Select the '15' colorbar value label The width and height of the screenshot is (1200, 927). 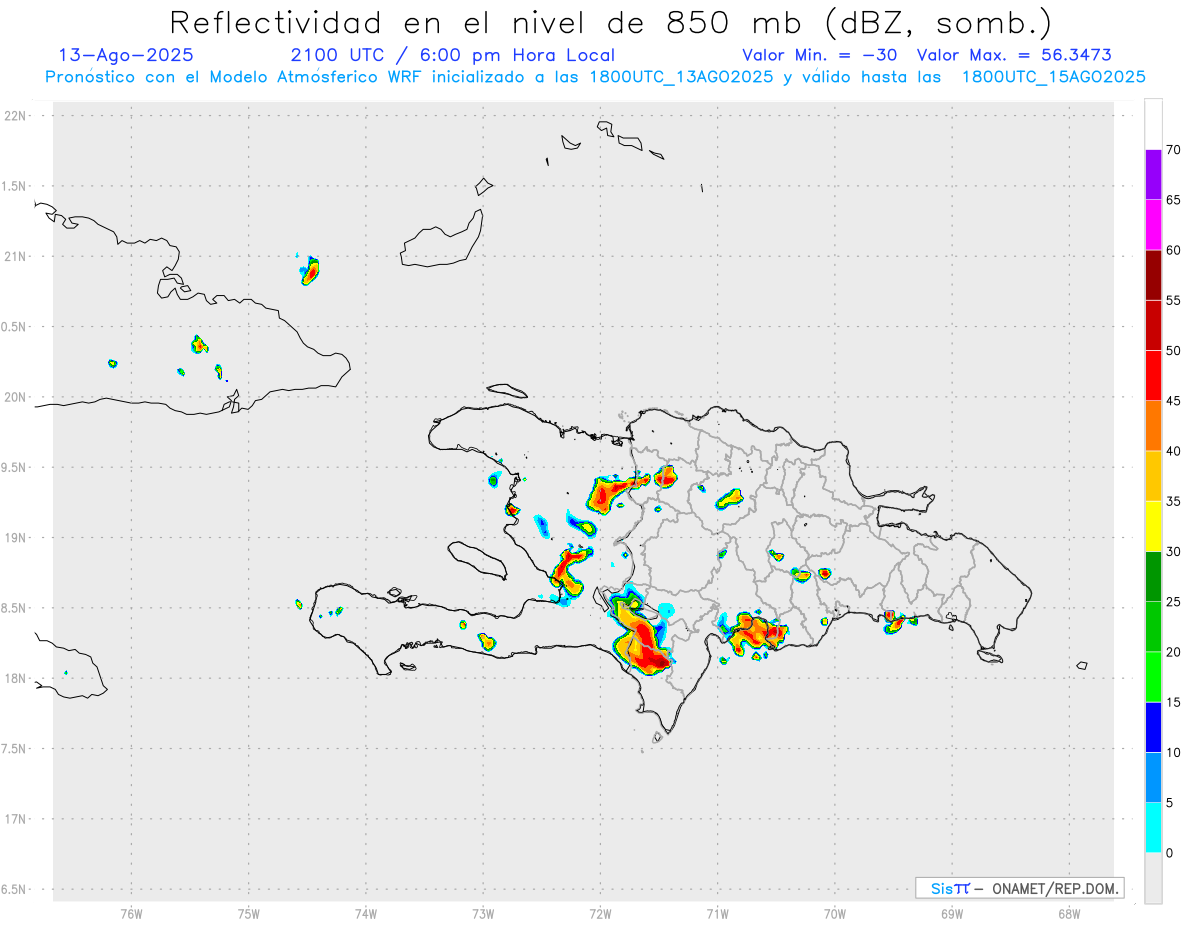click(1173, 702)
